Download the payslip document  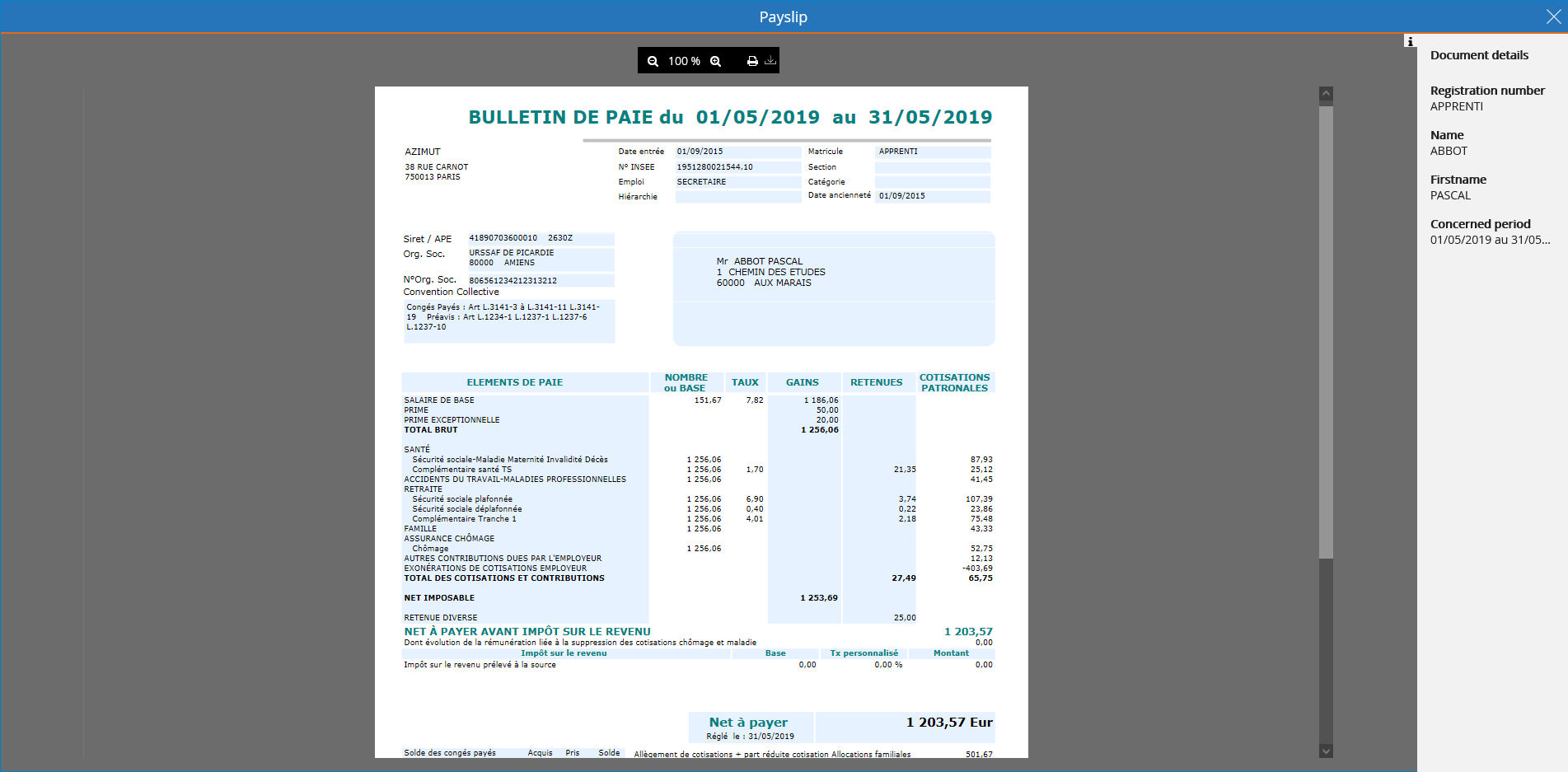click(x=770, y=60)
